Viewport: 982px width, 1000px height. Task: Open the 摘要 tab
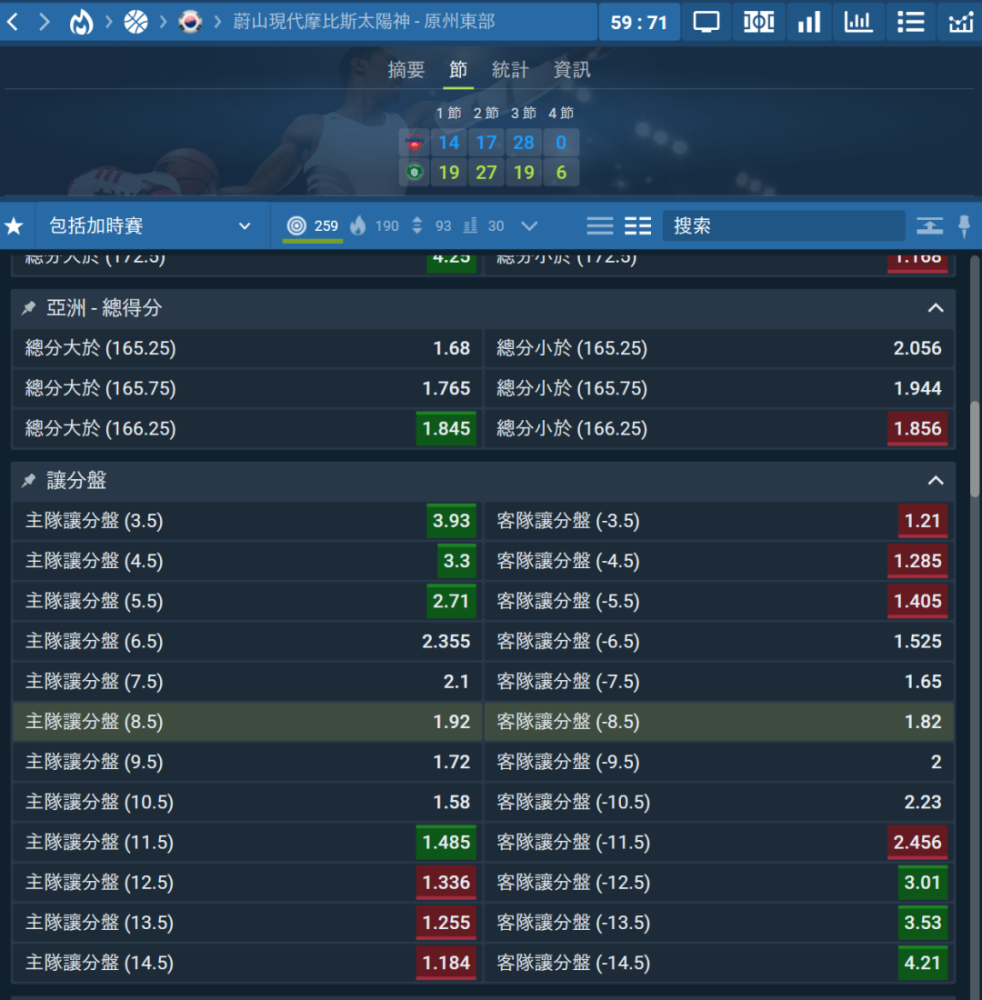click(406, 70)
